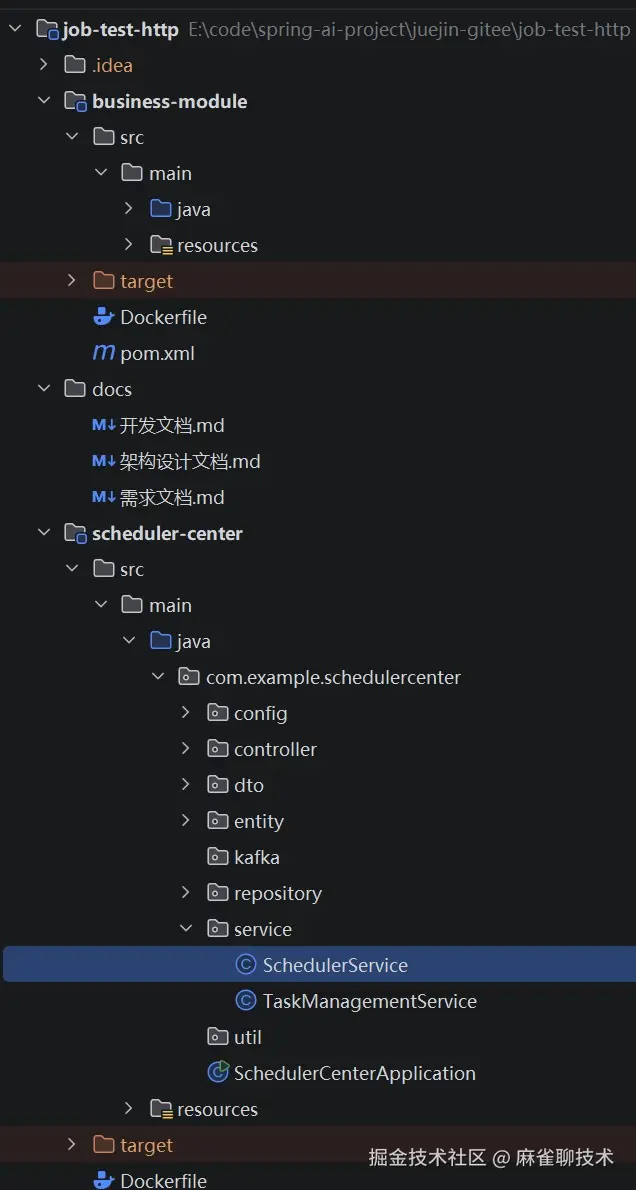Viewport: 636px width, 1190px height.
Task: Collapse com.example.schedulercenter package chevron
Action: (158, 676)
